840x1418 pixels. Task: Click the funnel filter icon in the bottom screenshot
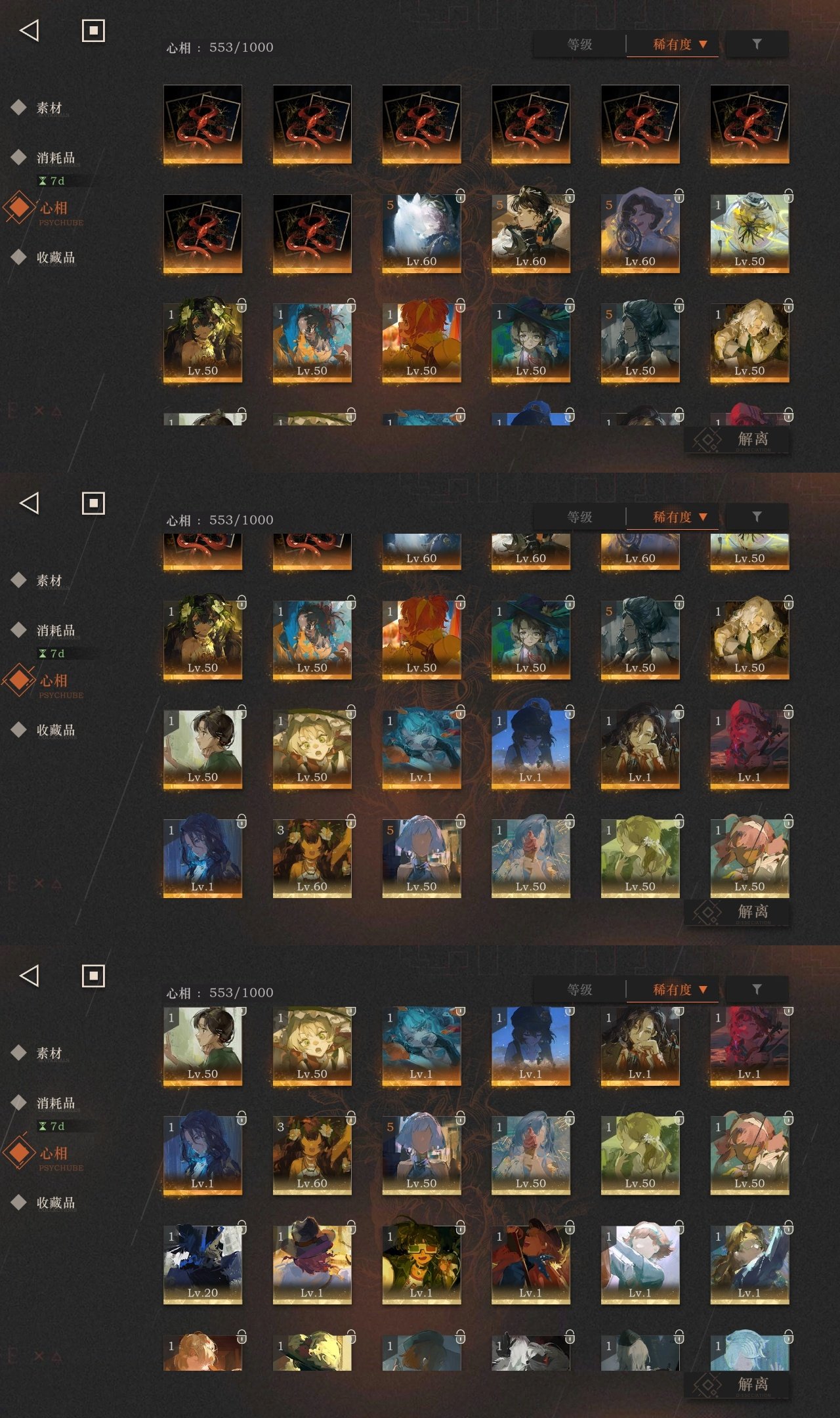(757, 989)
